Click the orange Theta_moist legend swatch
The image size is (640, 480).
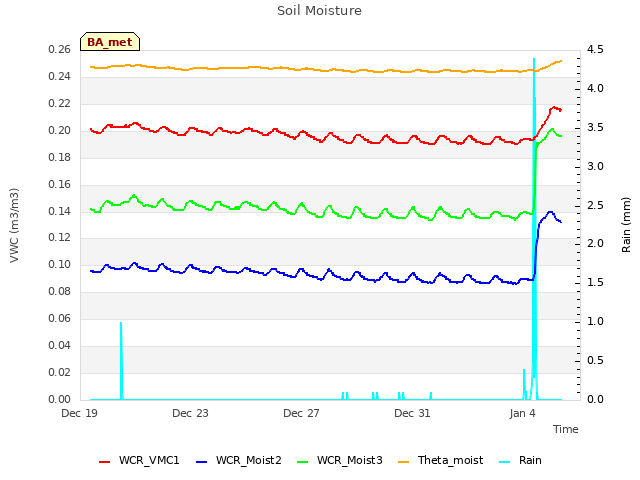pyautogui.click(x=403, y=462)
